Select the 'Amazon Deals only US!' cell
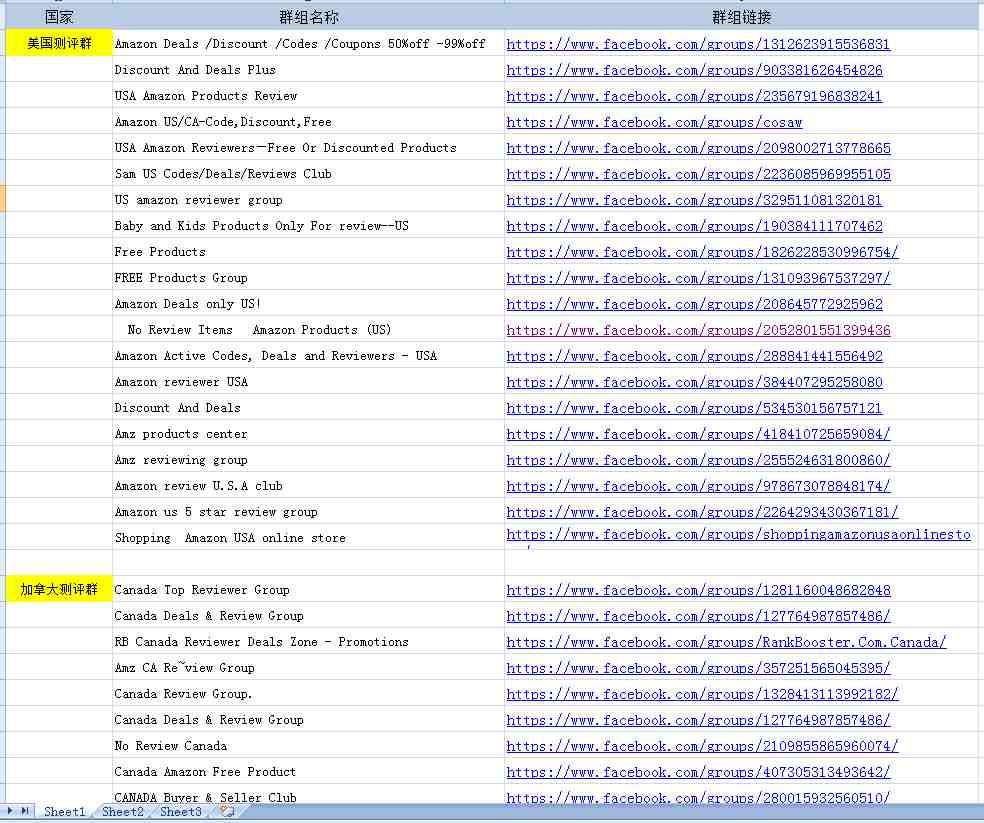The image size is (984, 823). tap(308, 304)
